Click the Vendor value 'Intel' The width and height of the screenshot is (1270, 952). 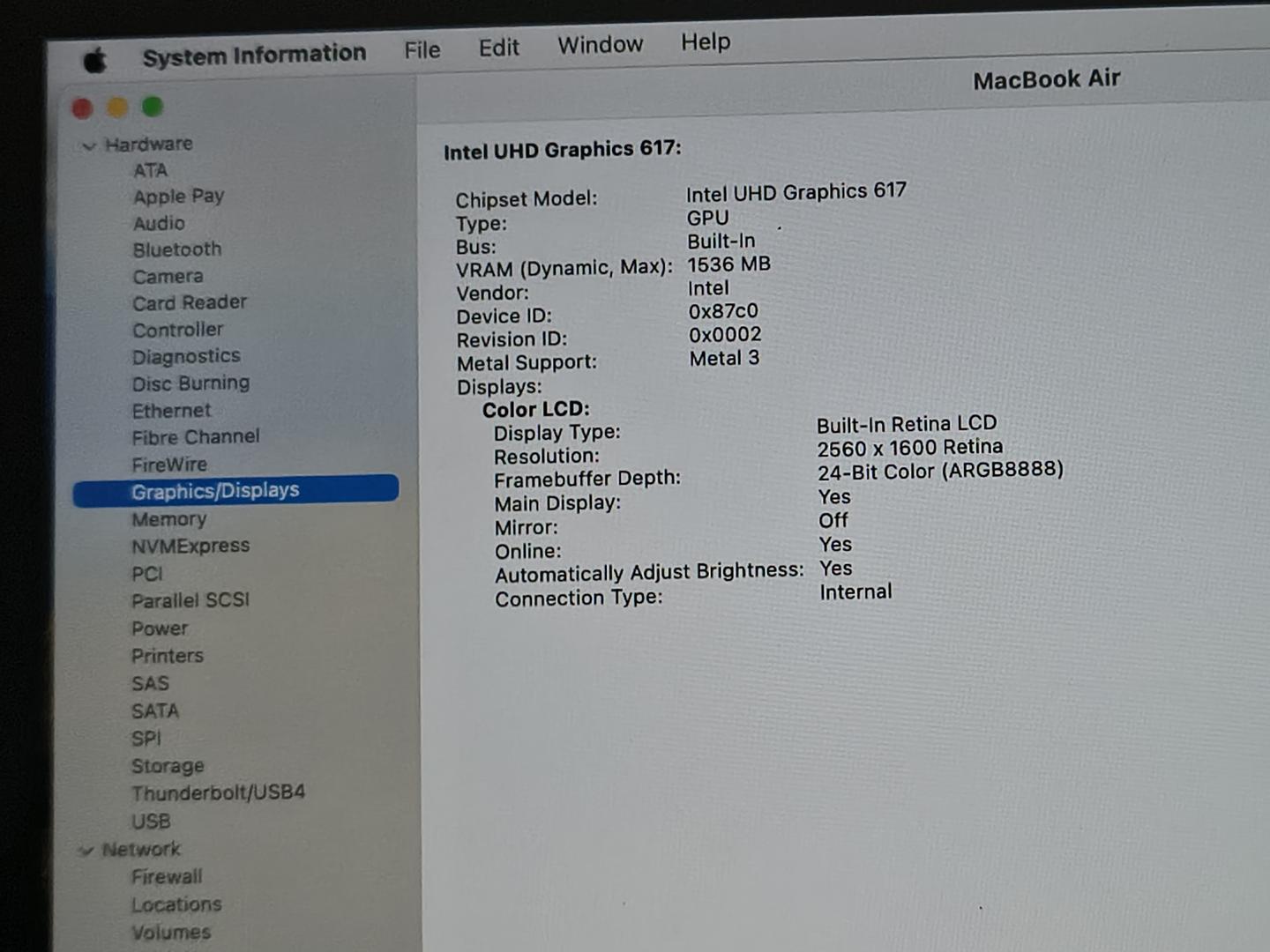point(708,288)
